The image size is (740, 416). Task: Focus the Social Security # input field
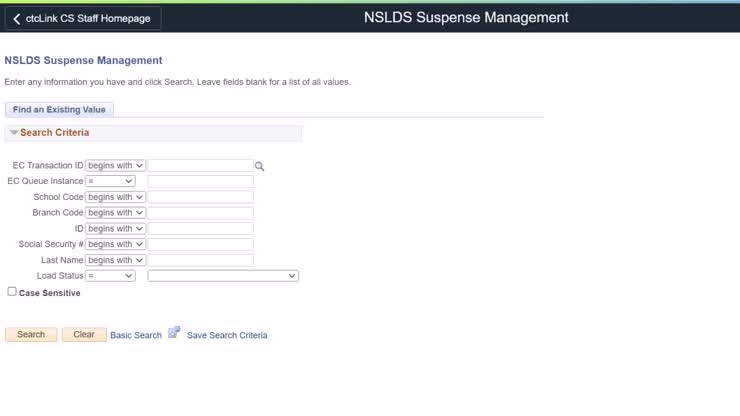point(201,244)
